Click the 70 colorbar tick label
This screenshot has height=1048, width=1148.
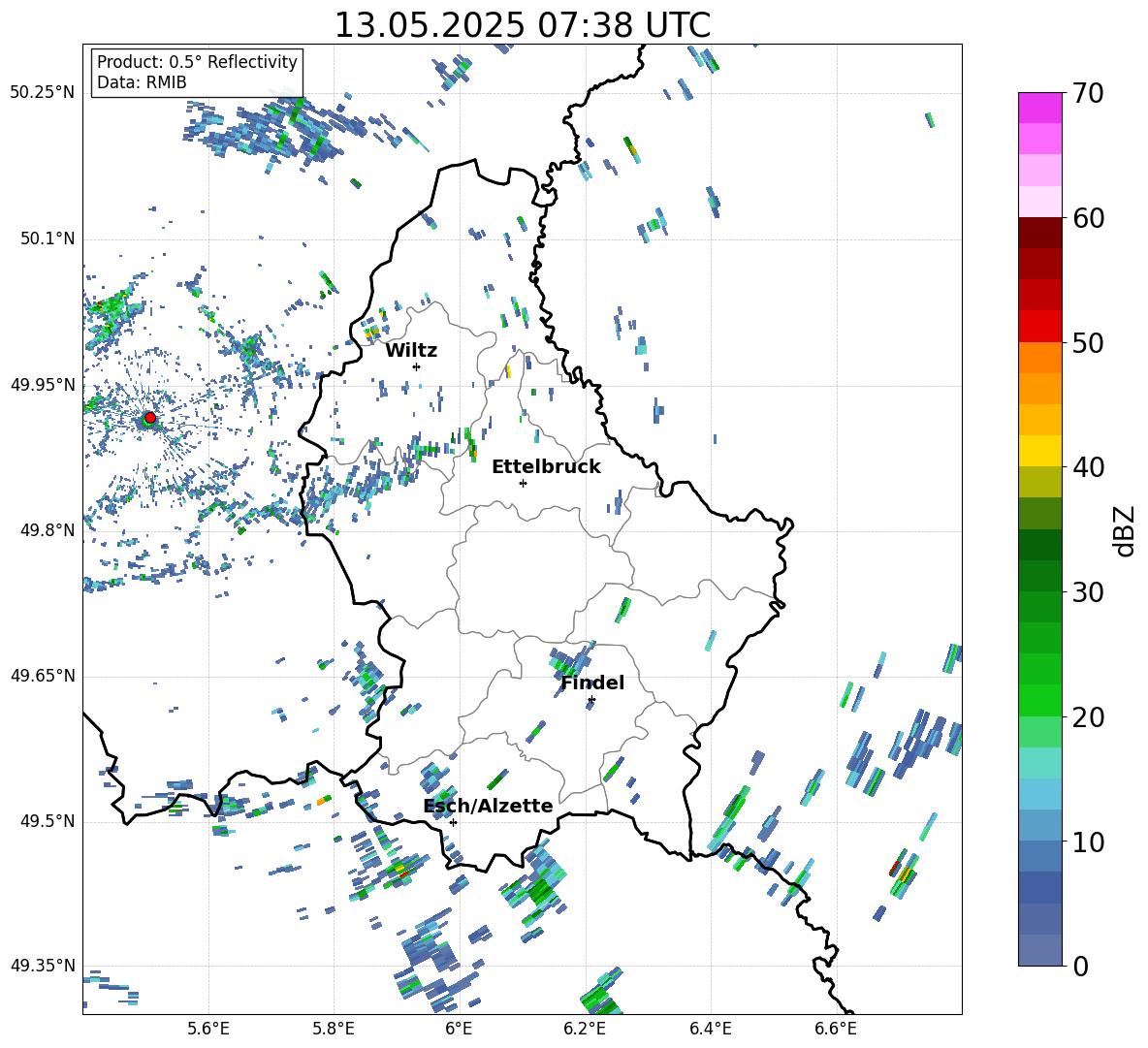coord(1088,94)
